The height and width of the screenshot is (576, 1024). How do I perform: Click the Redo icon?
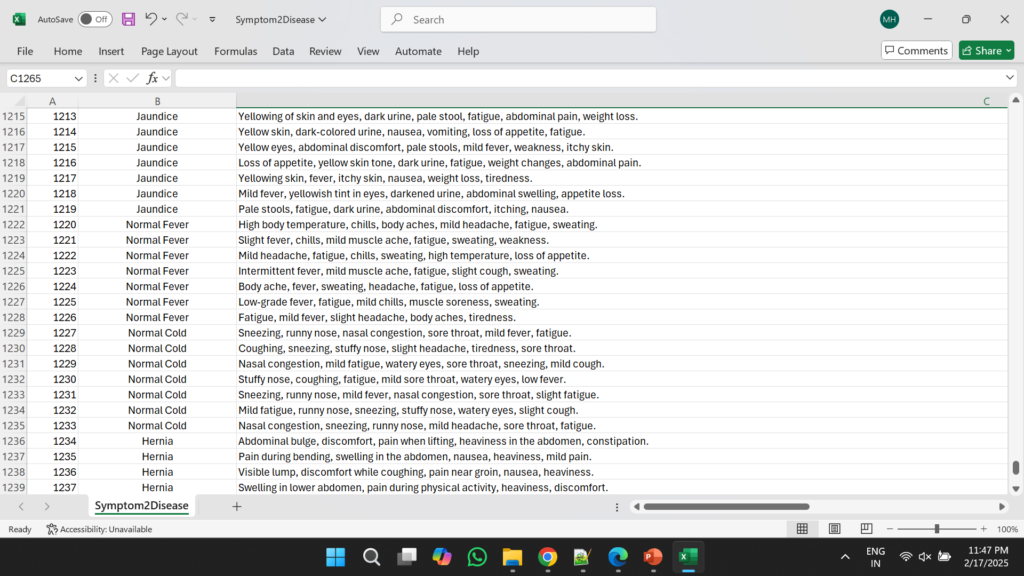[183, 18]
